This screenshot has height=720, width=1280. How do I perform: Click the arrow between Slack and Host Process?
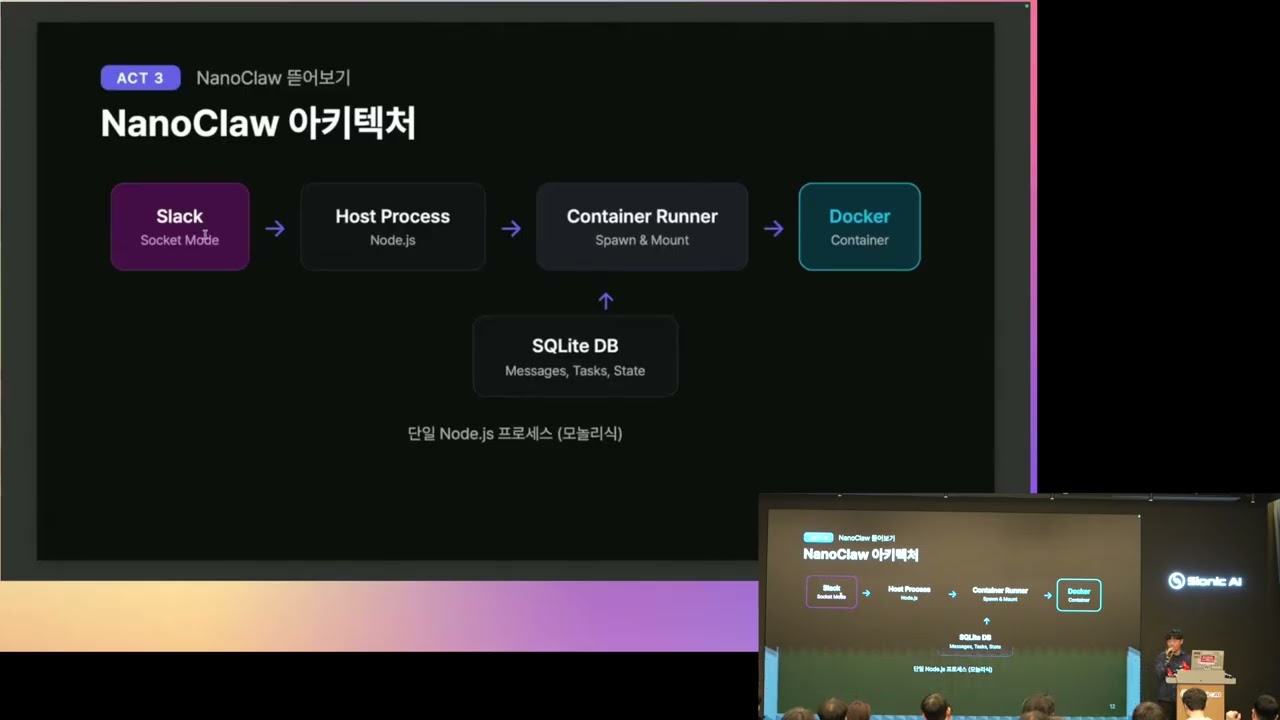[x=275, y=229]
